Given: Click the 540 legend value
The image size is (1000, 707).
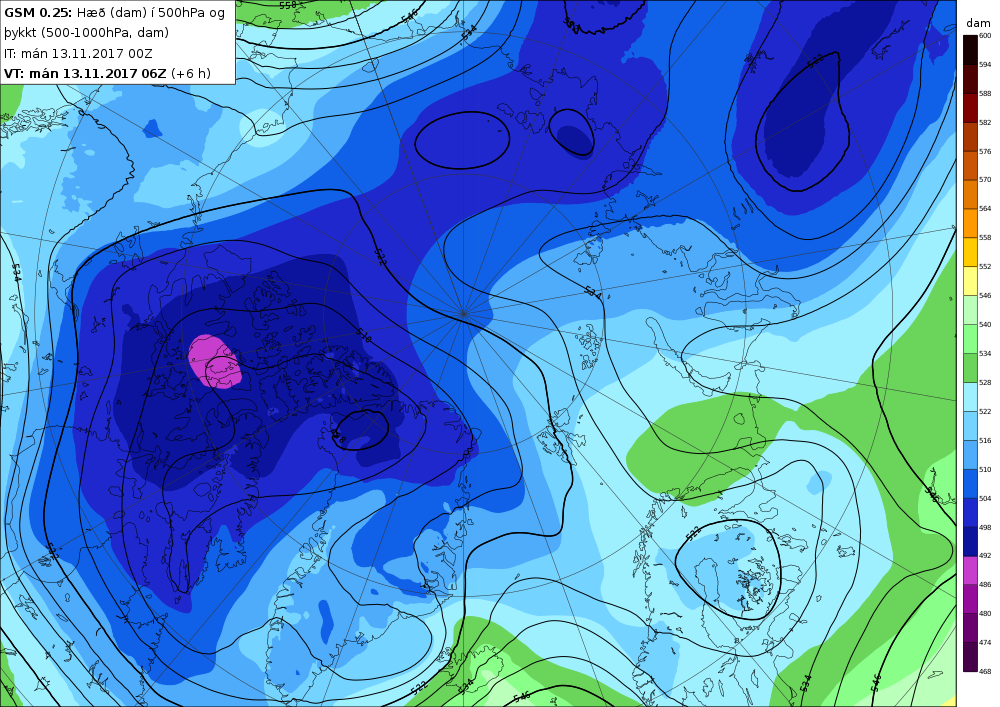Looking at the screenshot, I should pyautogui.click(x=985, y=324).
